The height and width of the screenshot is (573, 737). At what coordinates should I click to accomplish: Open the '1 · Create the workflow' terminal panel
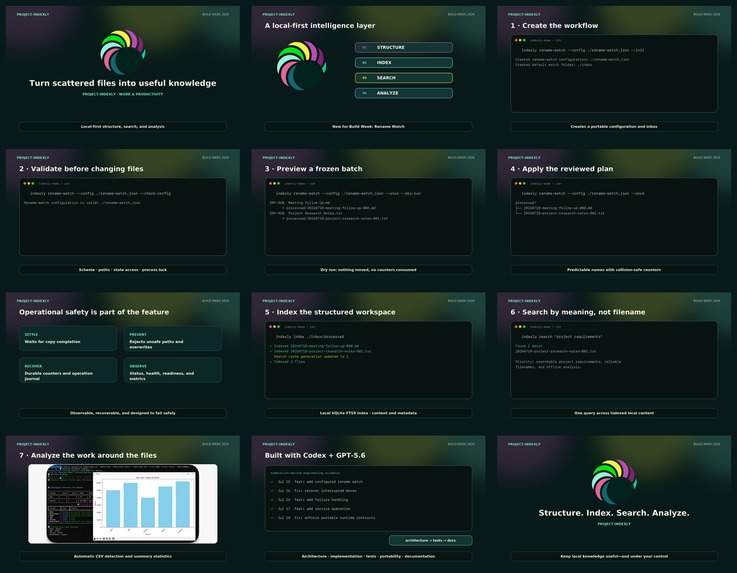pyautogui.click(x=614, y=73)
